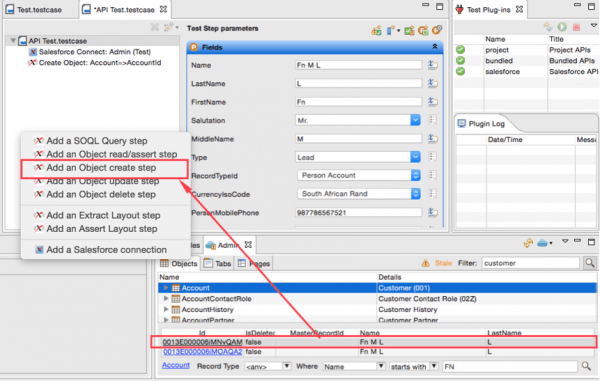Click the small grid icon beside the Type dropdown
The image size is (600, 381).
pyautogui.click(x=432, y=157)
